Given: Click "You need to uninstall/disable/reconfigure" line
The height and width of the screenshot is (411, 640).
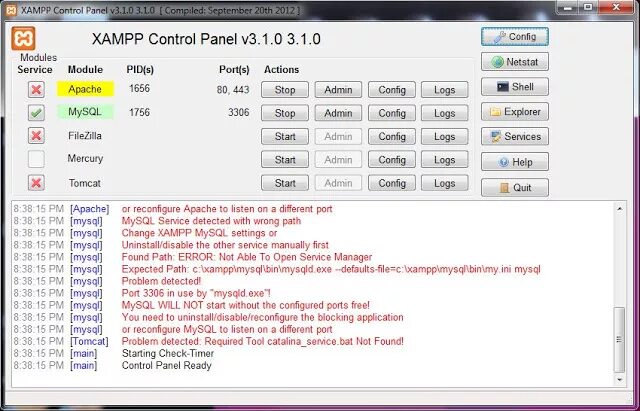Looking at the screenshot, I should tap(262, 317).
